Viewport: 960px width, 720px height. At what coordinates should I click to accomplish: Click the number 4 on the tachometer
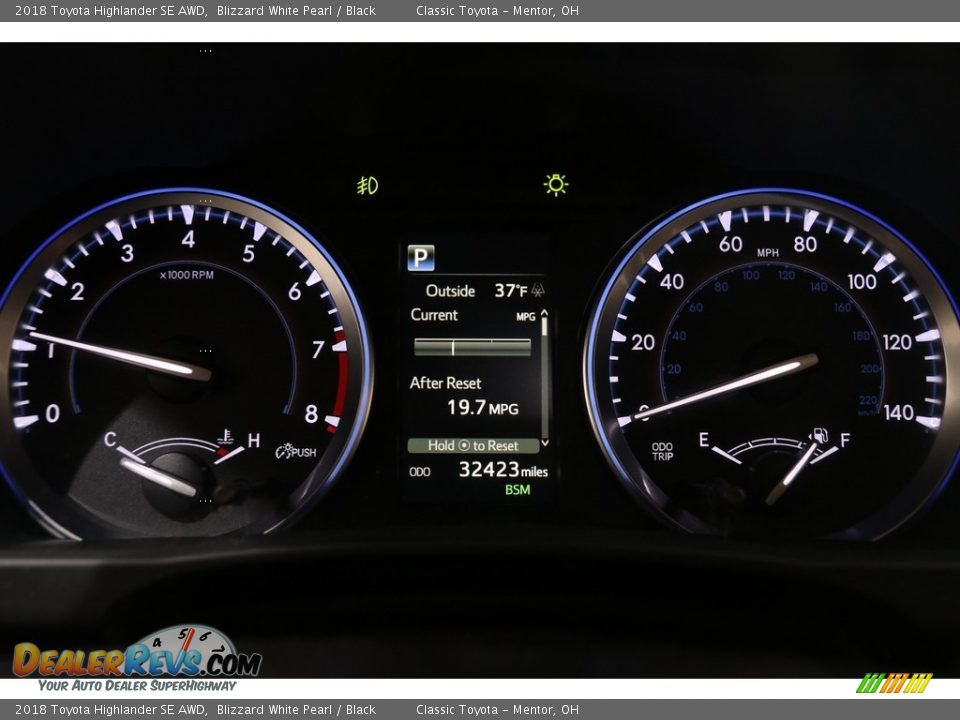188,239
